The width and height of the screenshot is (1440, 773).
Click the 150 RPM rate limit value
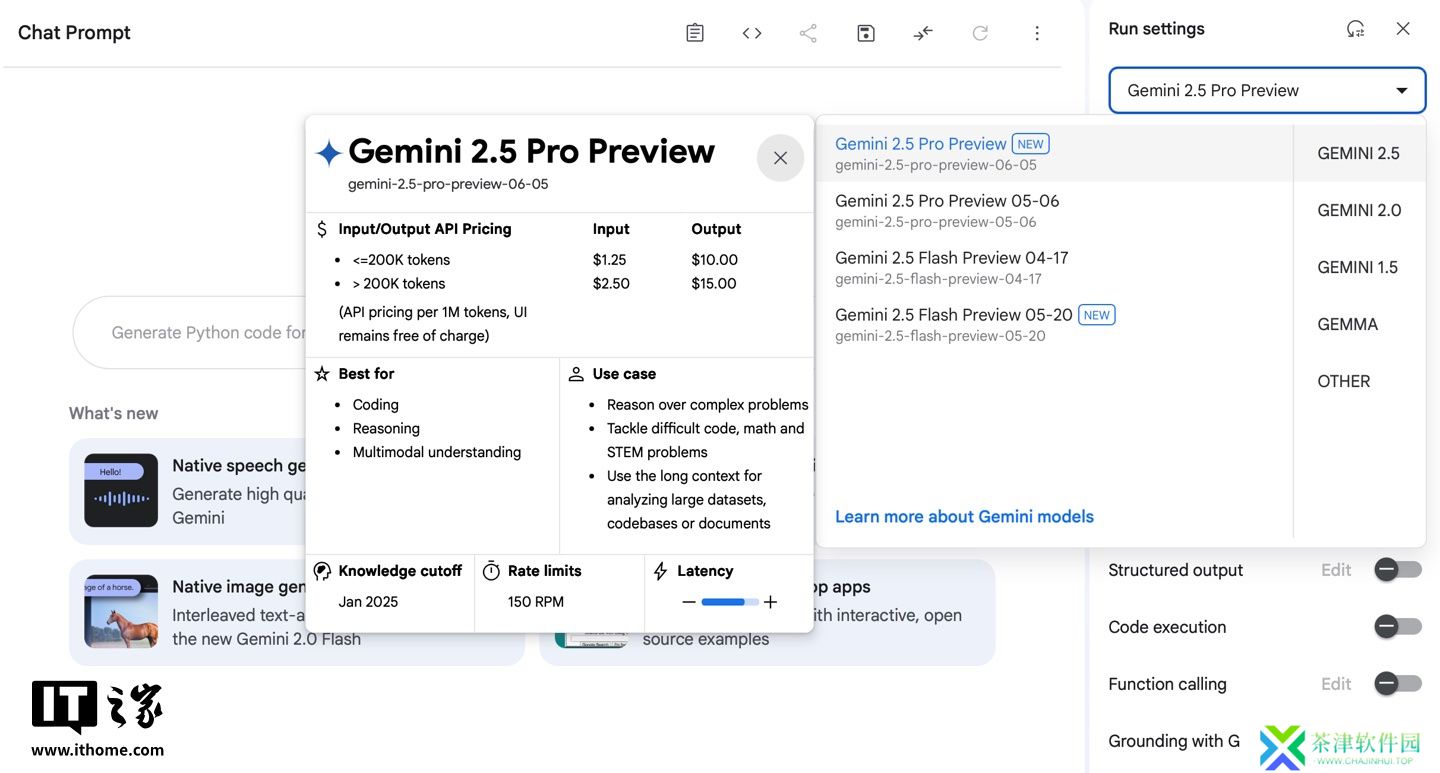pos(536,602)
